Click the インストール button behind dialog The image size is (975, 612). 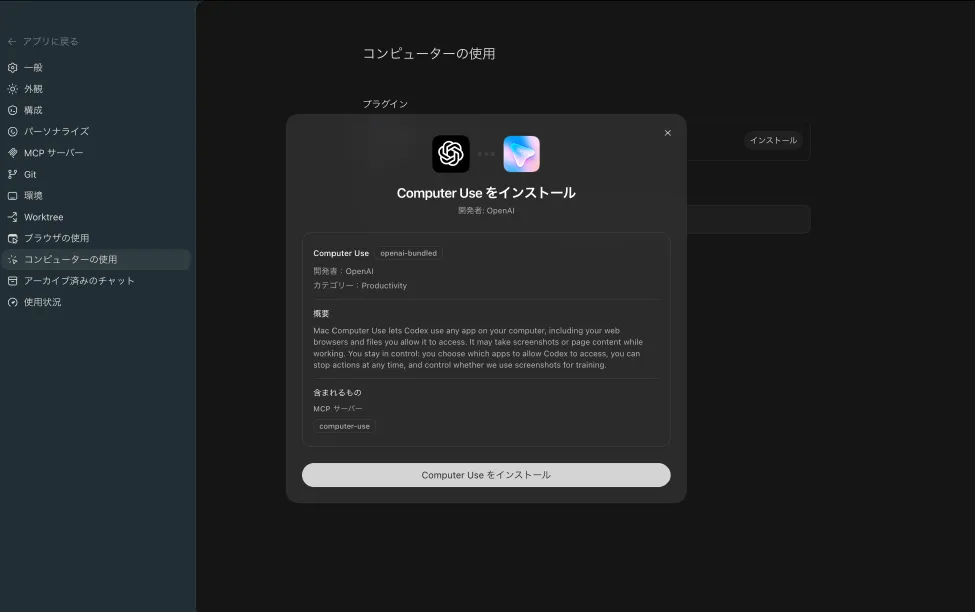click(x=773, y=141)
